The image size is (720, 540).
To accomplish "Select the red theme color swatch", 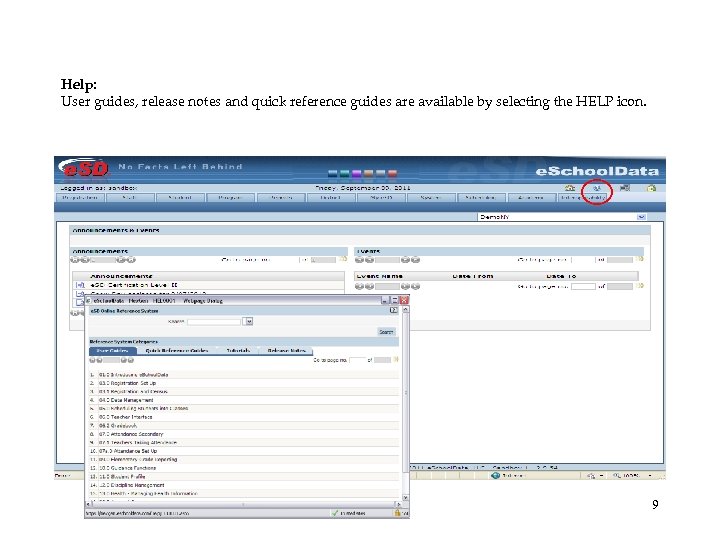I will (x=392, y=173).
